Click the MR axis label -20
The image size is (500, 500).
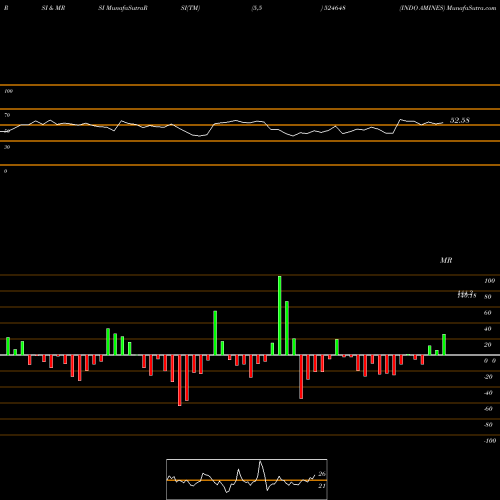point(488,377)
